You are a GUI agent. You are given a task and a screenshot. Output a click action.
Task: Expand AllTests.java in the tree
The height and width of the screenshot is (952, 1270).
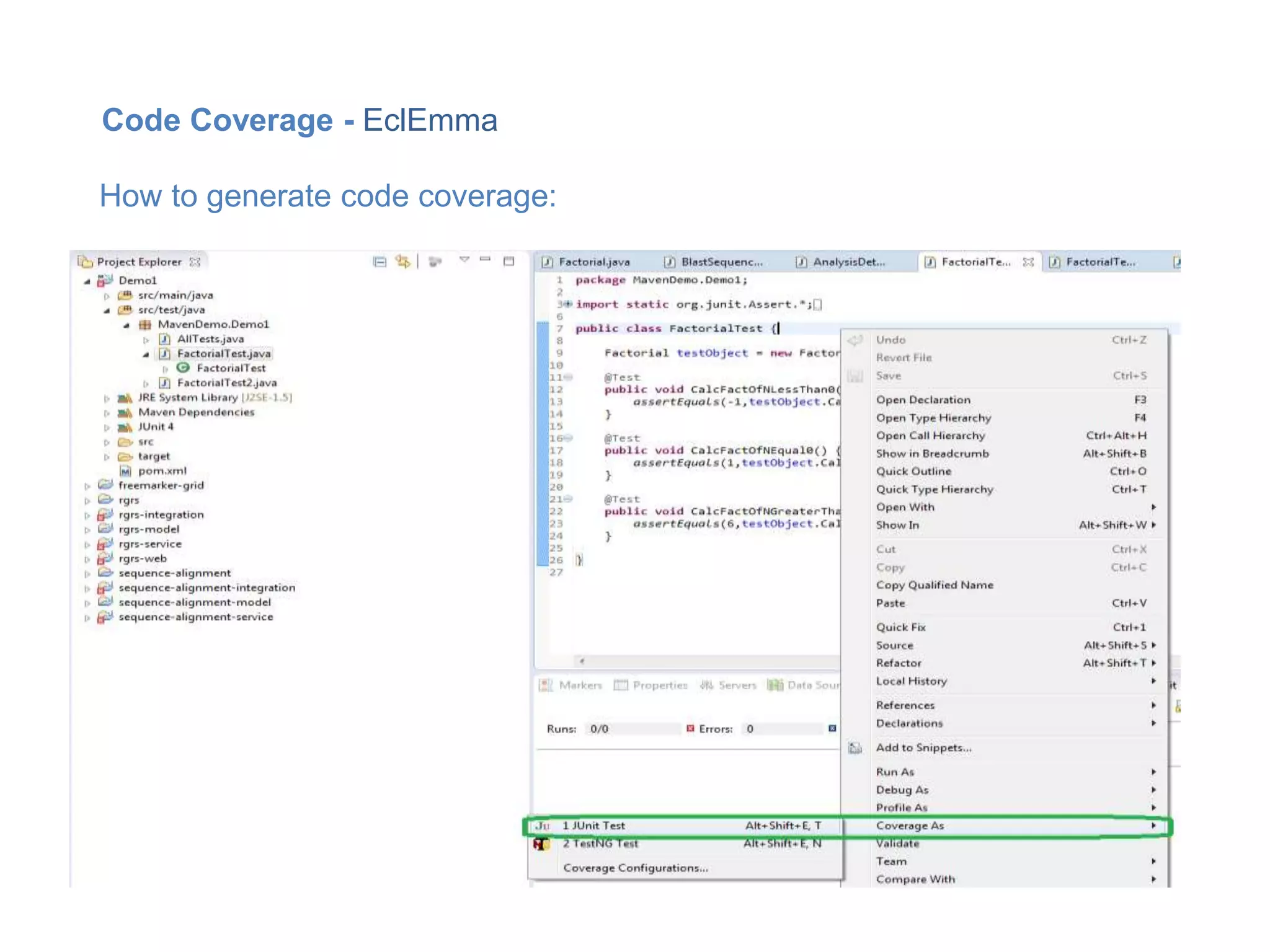[x=146, y=340]
